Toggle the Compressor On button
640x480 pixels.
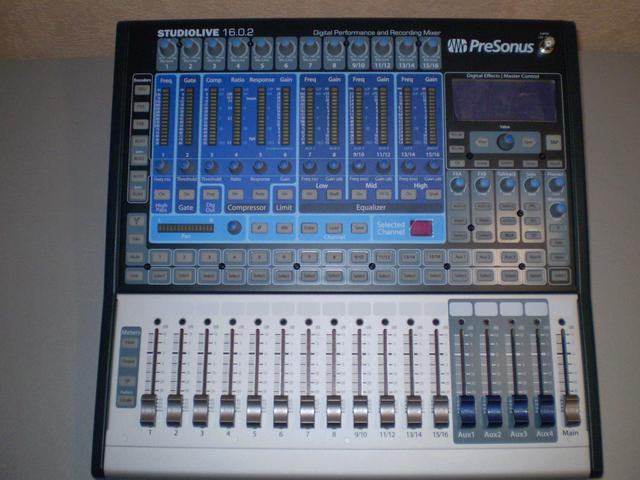tap(236, 193)
